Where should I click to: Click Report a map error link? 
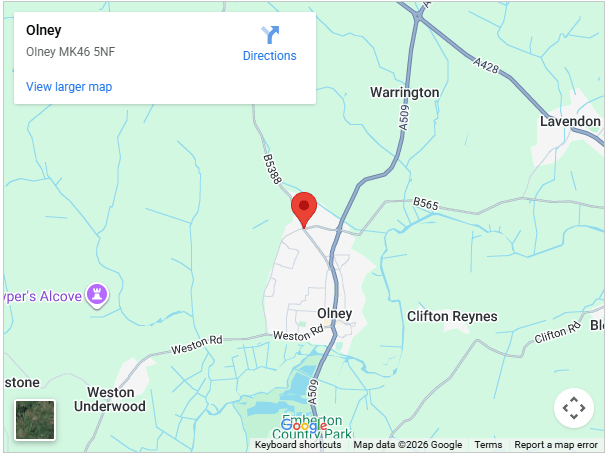pos(556,445)
